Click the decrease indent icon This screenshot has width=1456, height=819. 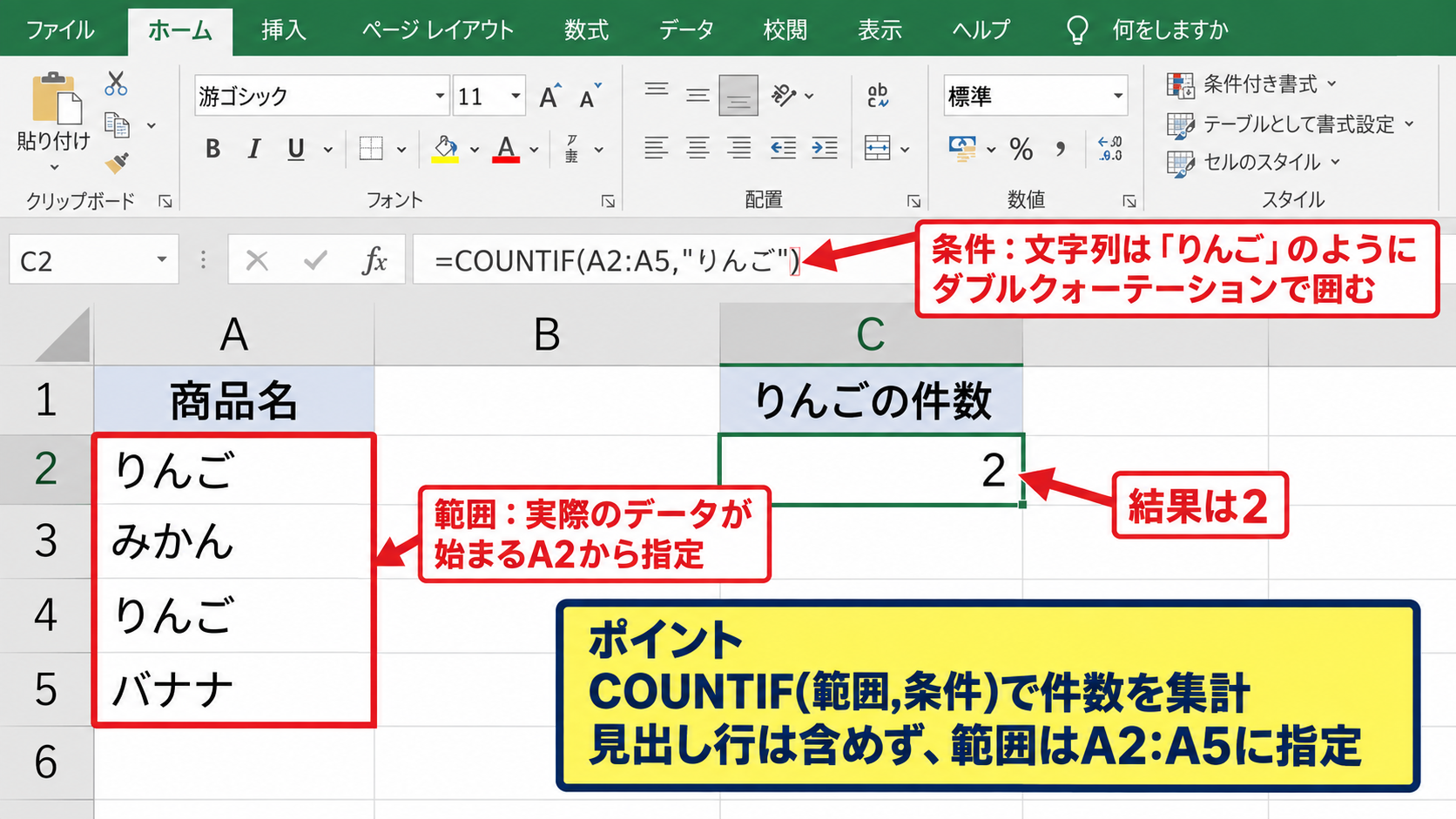783,148
